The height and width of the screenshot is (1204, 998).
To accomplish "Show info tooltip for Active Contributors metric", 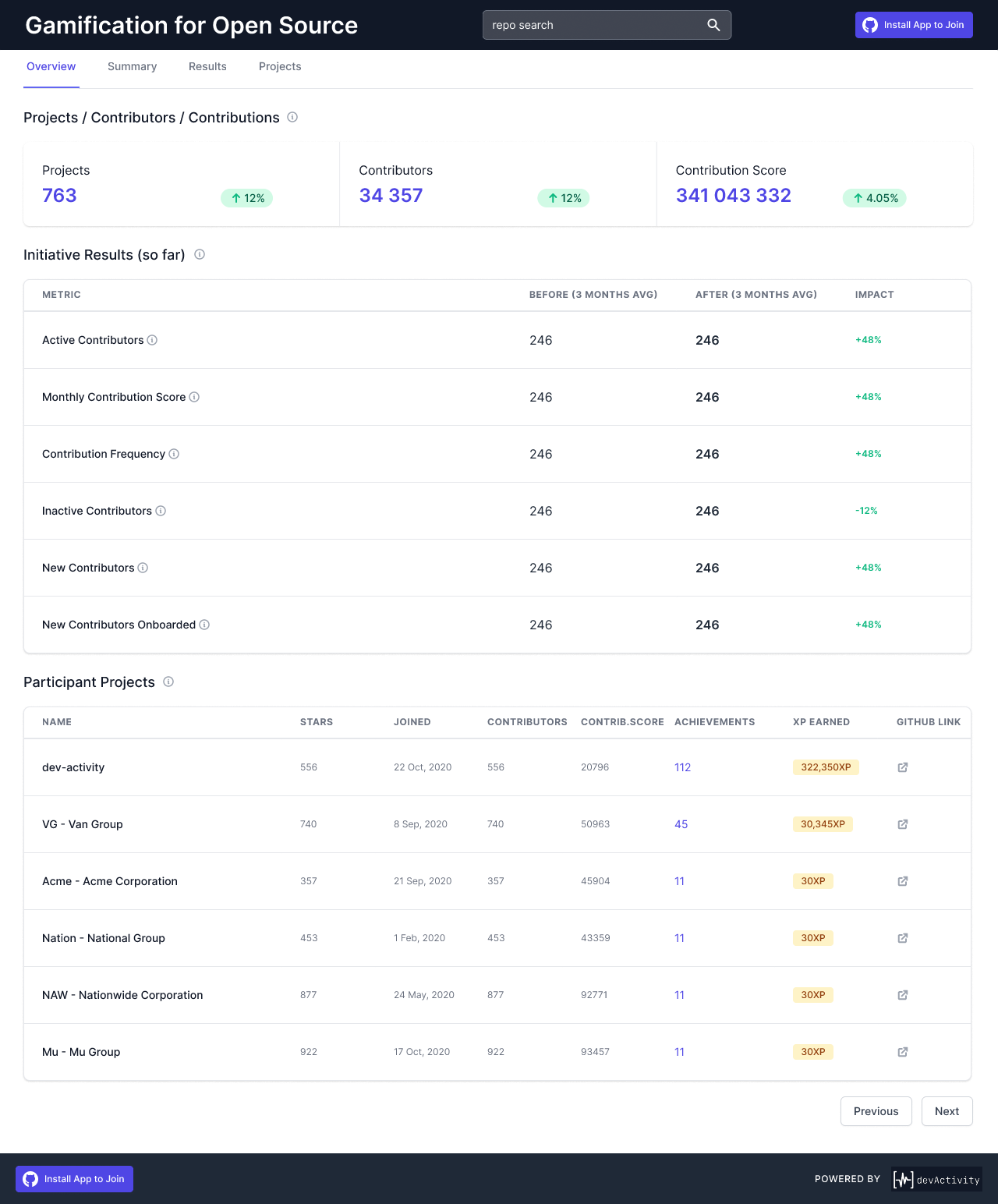I will click(153, 340).
